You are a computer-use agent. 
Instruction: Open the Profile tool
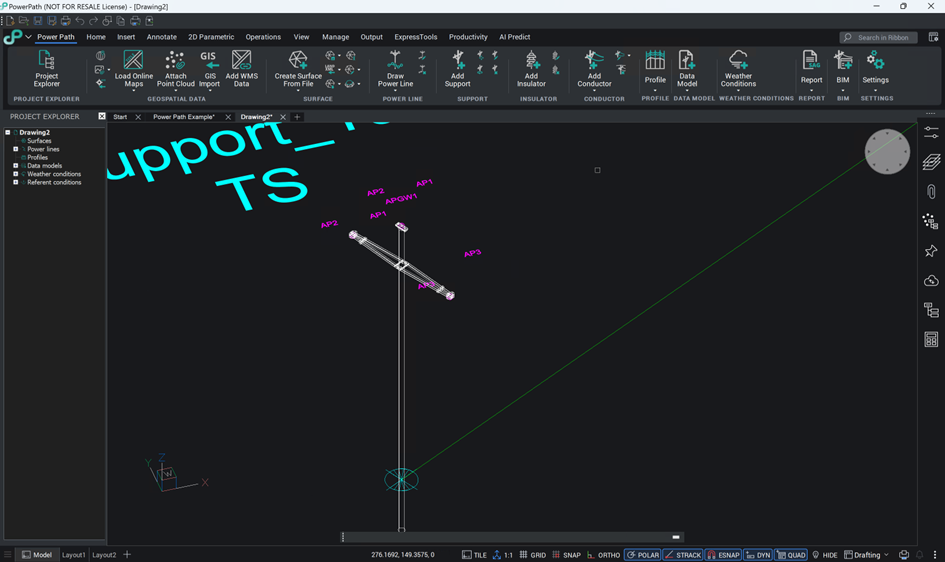pos(655,67)
